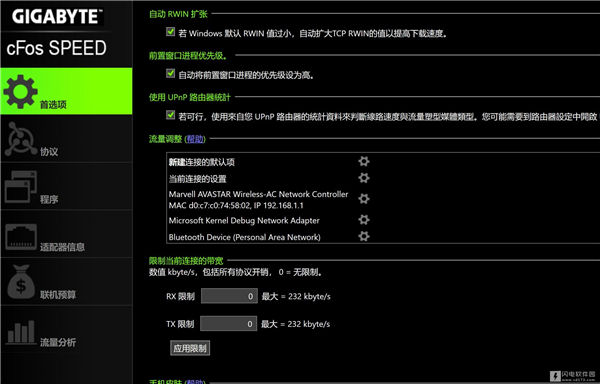Screen dimensions: 600x384
Task: Uncheck 自动将前置窗口进程的优先级设为高
Action: pyautogui.click(x=171, y=73)
